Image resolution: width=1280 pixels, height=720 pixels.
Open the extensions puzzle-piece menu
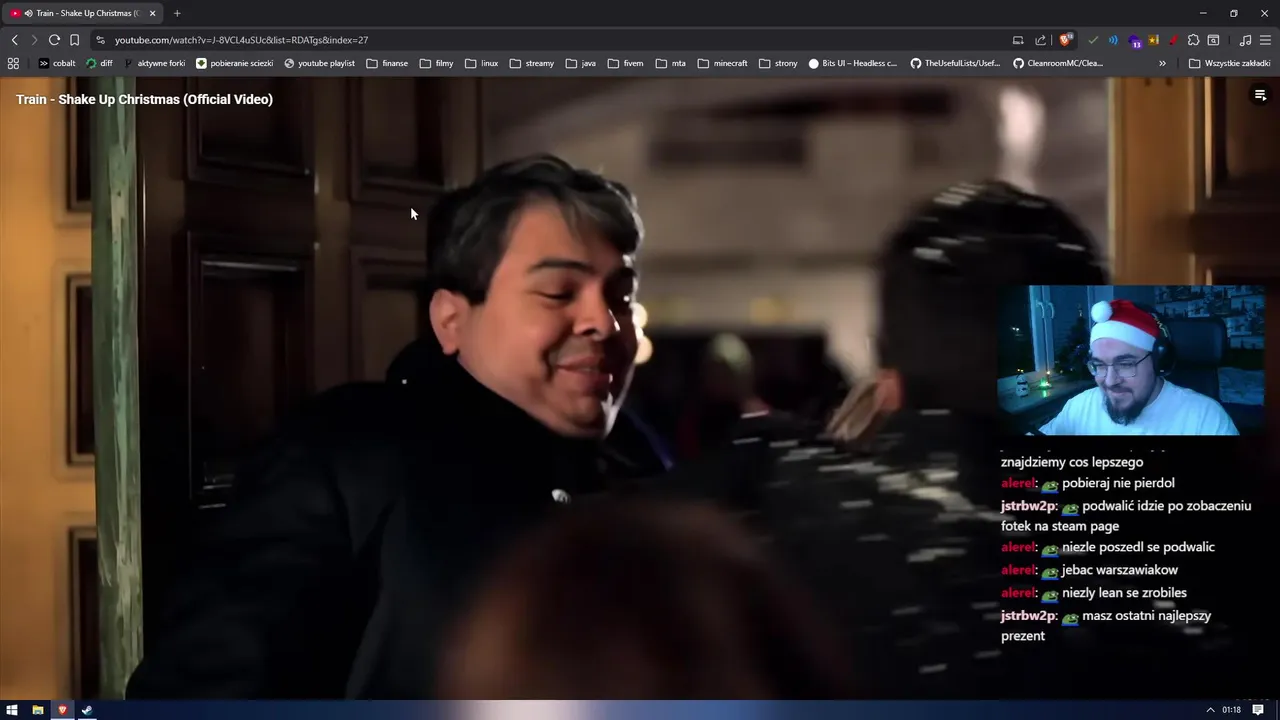coord(1193,40)
